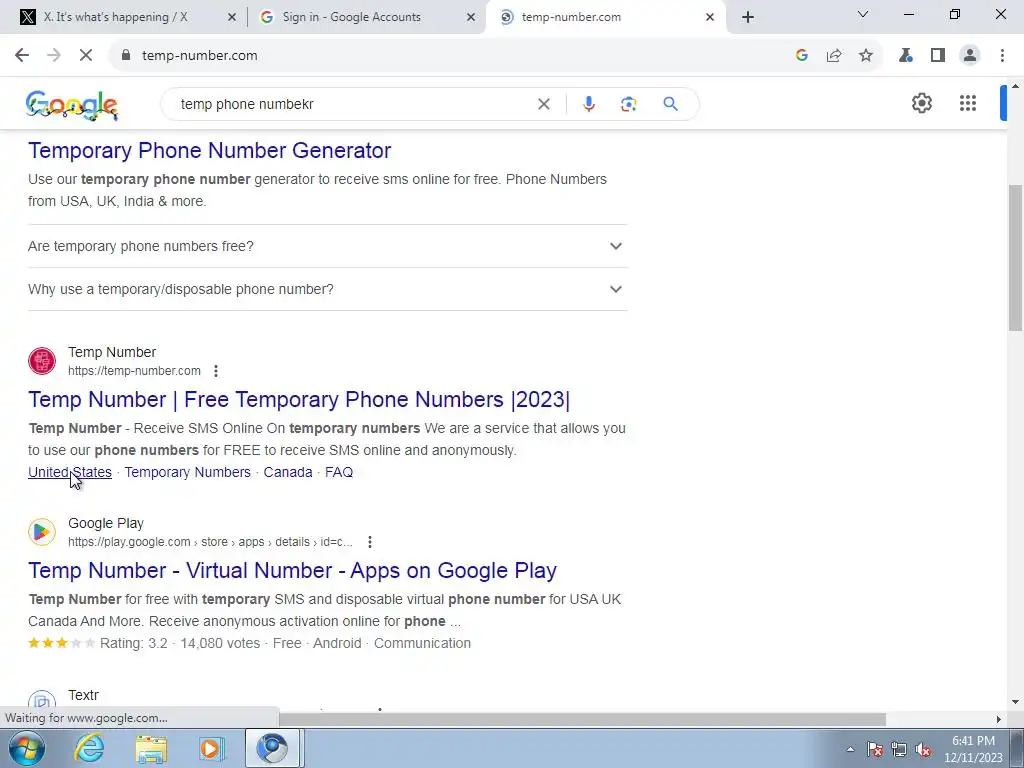Click the horizontal scroll-right arrow

(x=999, y=719)
